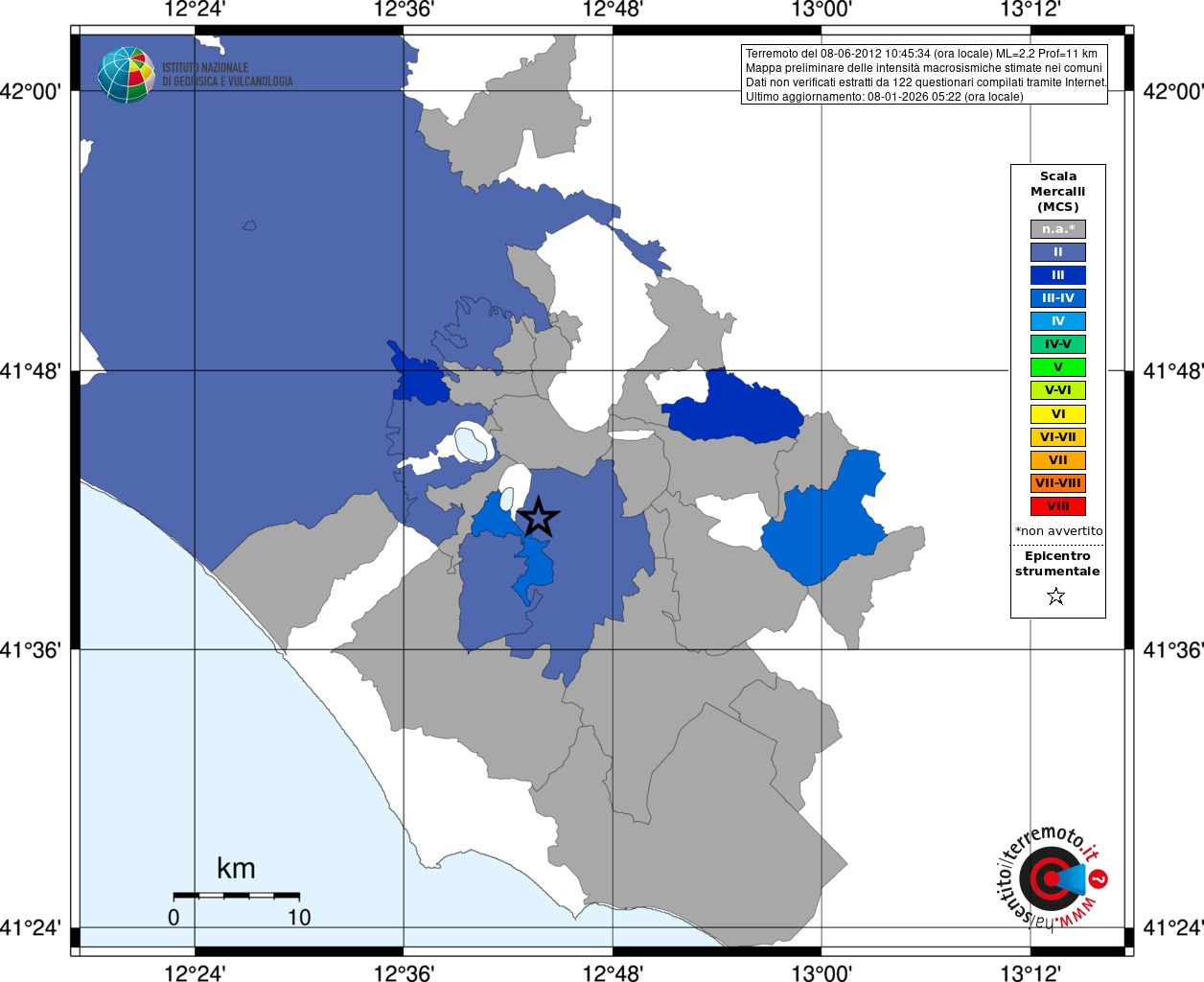Click the epicenter star on the map
Image resolution: width=1204 pixels, height=982 pixels.
tap(538, 518)
